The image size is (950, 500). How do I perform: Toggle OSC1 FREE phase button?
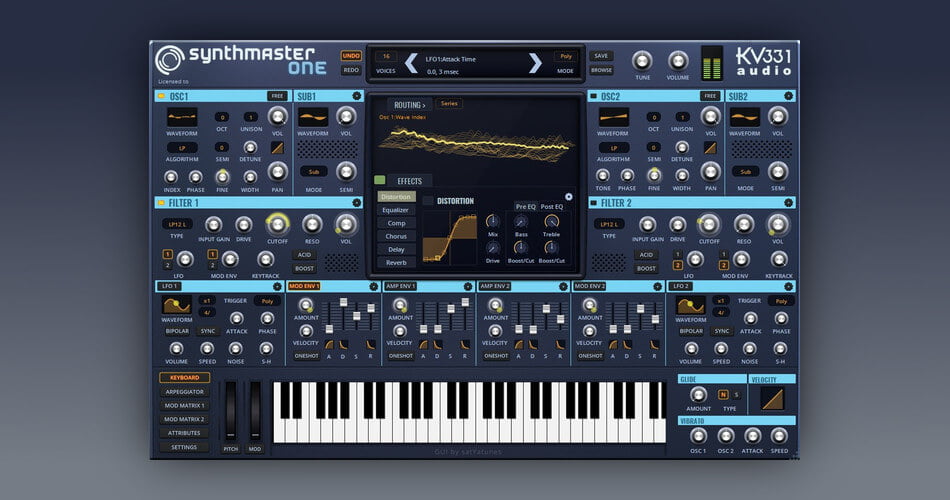tap(277, 96)
